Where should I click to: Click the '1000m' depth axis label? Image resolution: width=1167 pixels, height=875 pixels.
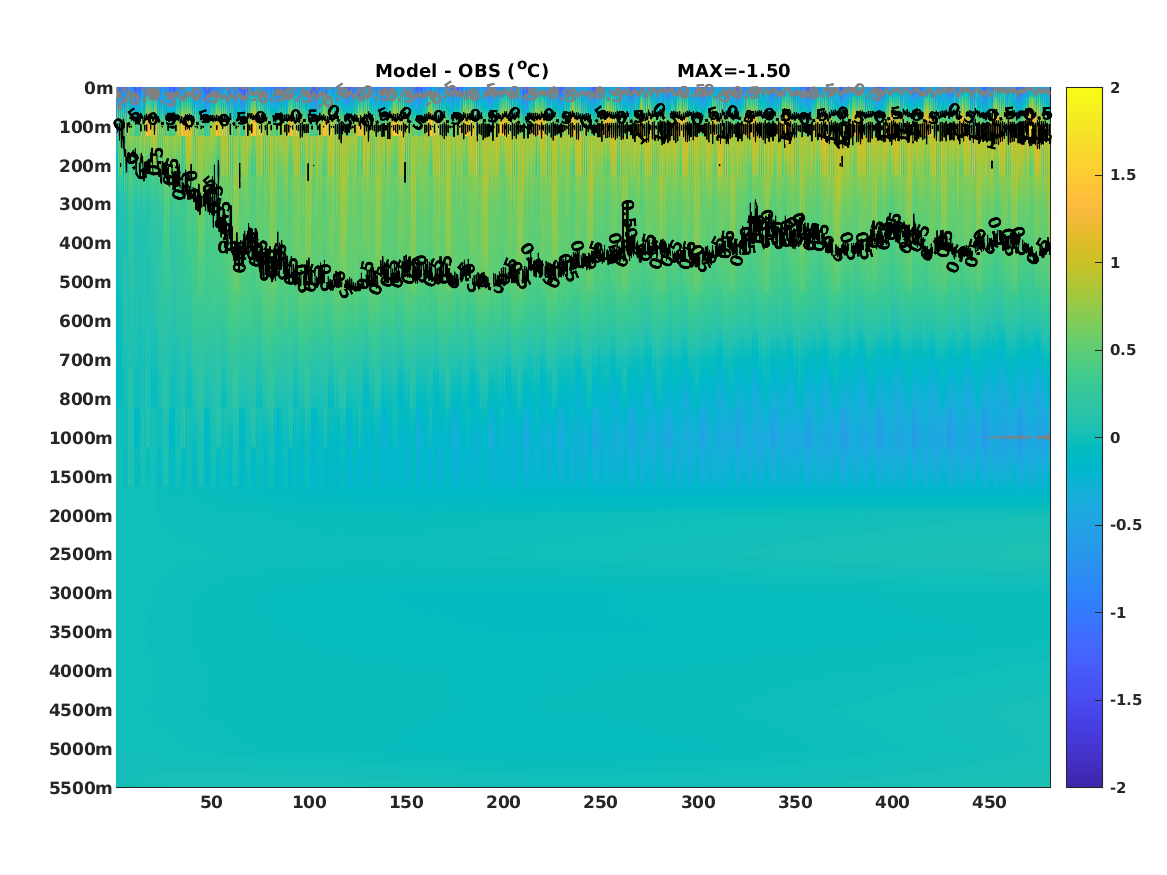(81, 438)
